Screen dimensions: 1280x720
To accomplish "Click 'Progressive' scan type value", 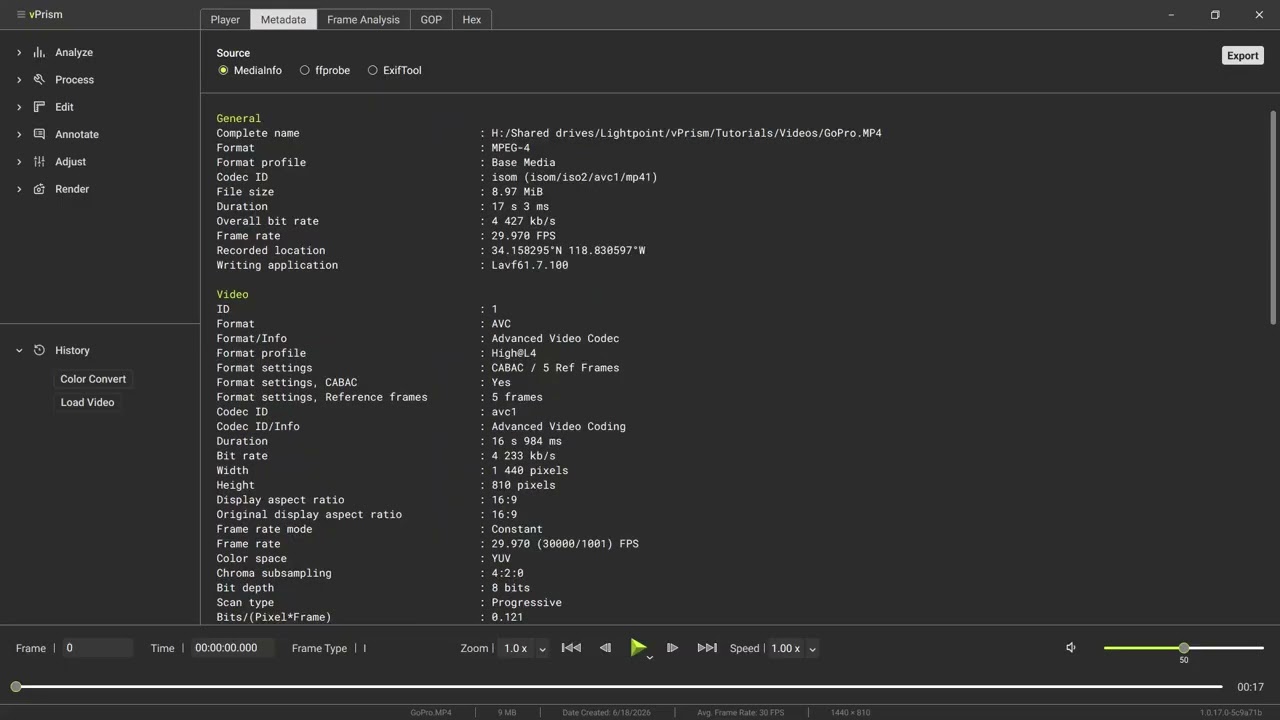I will [x=526, y=603].
